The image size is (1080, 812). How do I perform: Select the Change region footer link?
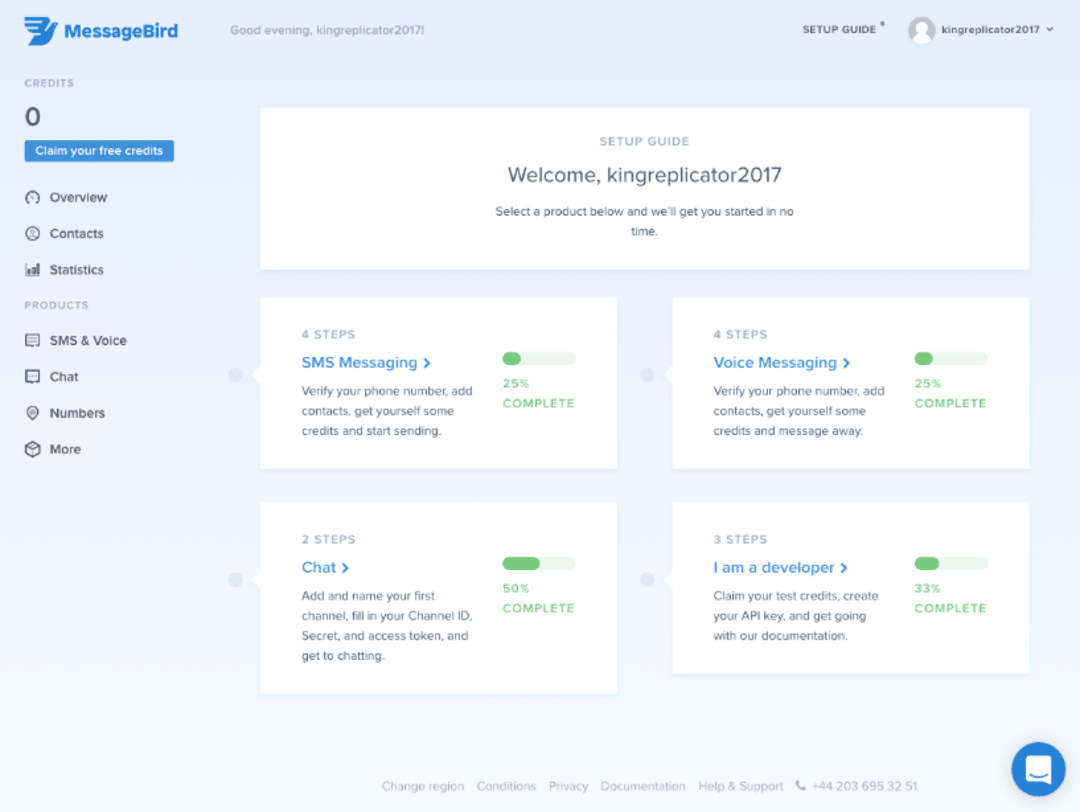[x=423, y=787]
